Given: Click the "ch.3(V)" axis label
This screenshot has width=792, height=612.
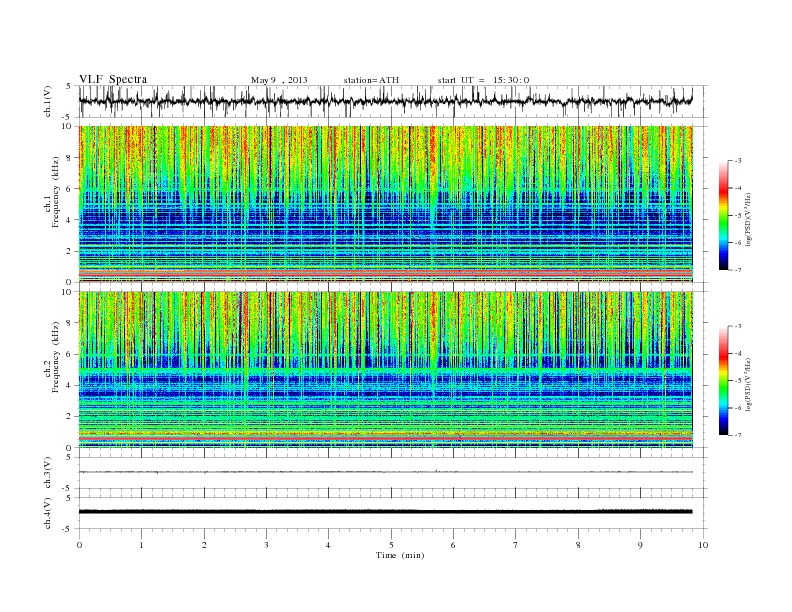Looking at the screenshot, I should coord(48,473).
